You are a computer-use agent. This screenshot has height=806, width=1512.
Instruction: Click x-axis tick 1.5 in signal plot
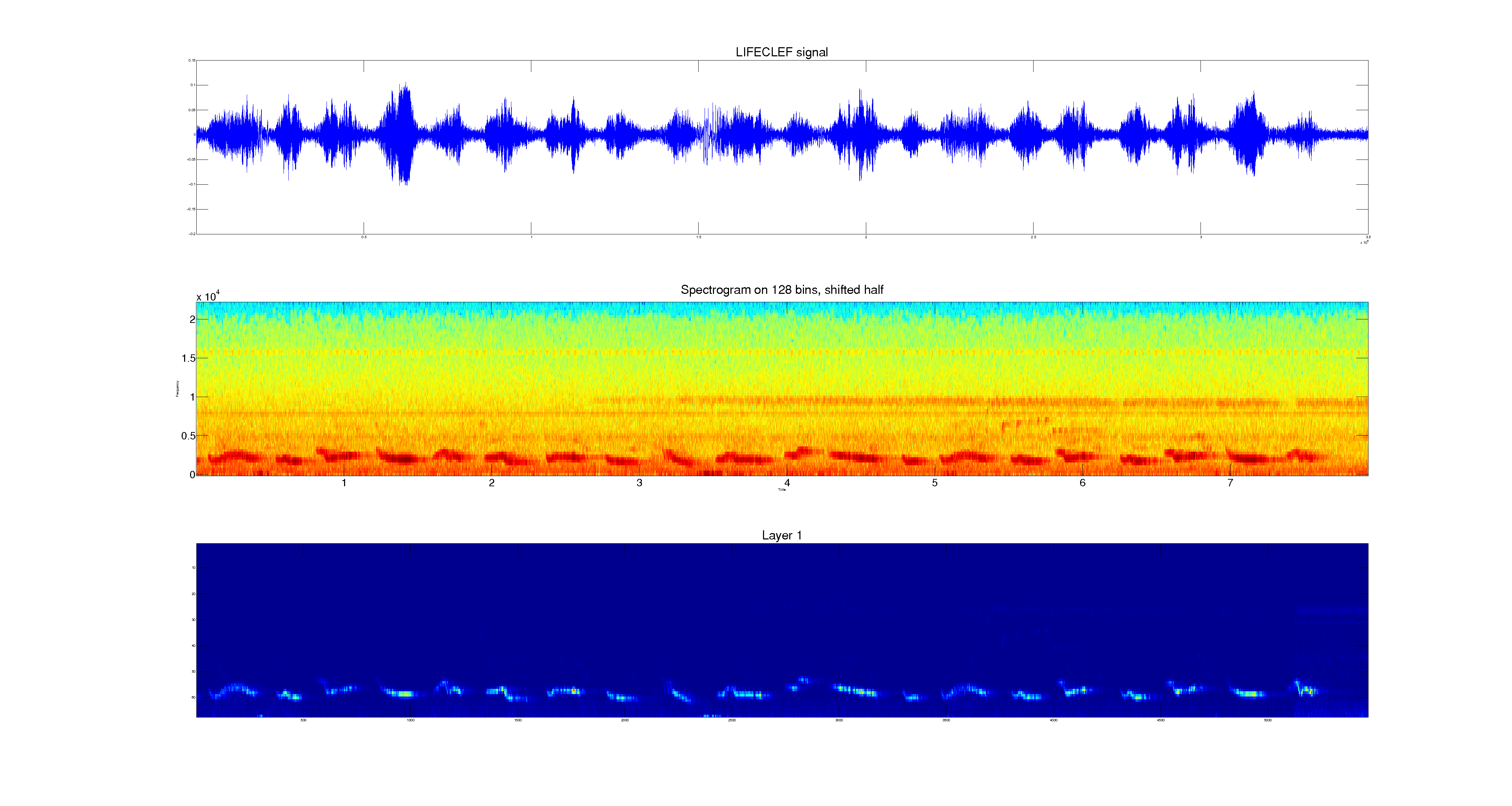(699, 237)
